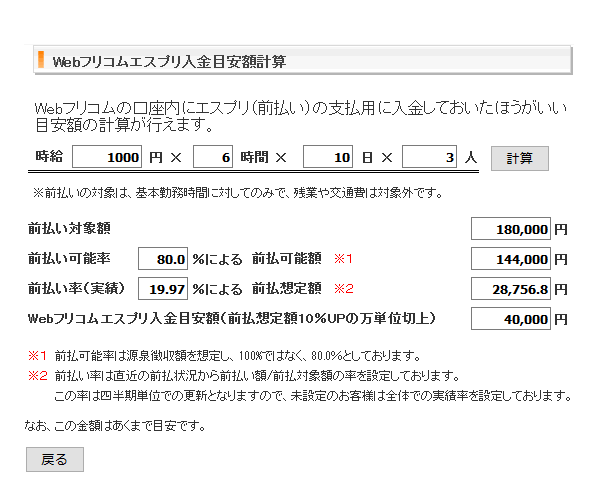Select the 前払い可能率 field showing 80.0
Viewport: 600px width, 498px height.
click(x=163, y=259)
